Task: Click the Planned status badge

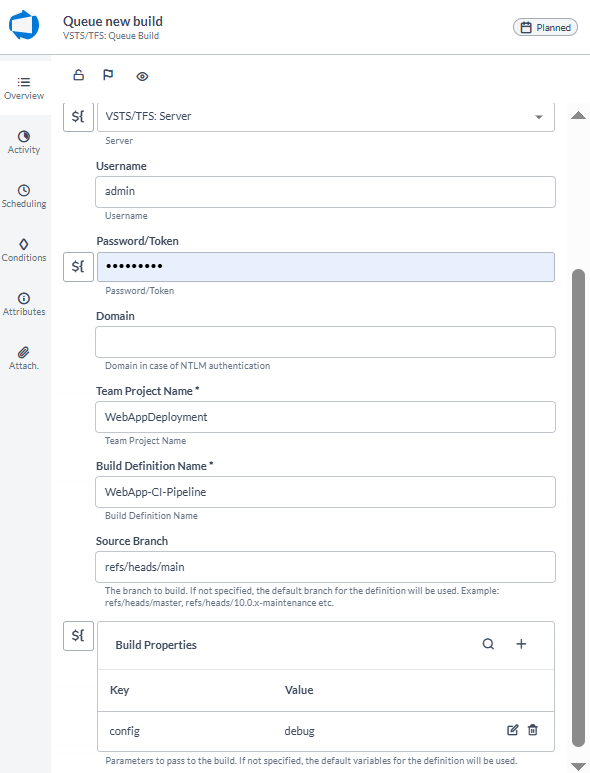Action: [x=545, y=28]
